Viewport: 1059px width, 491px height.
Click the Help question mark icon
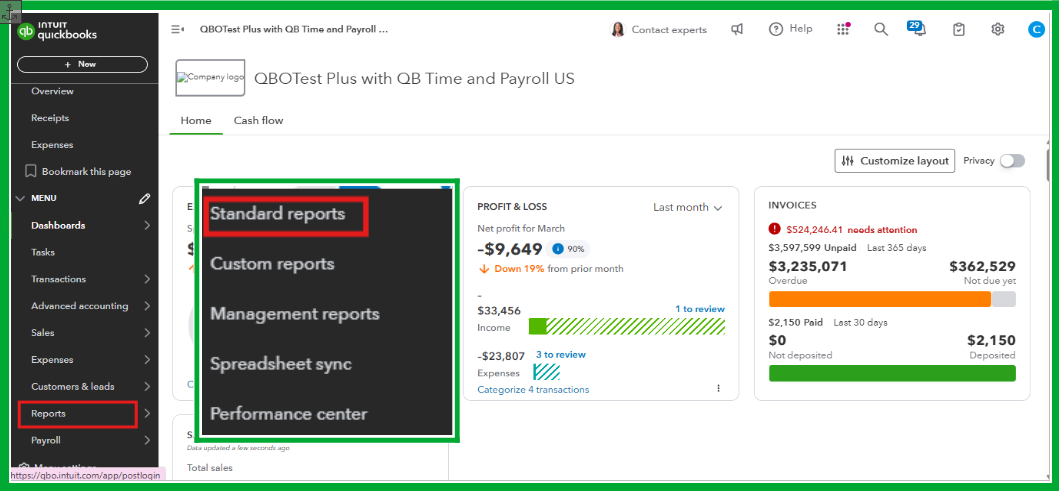[x=776, y=29]
